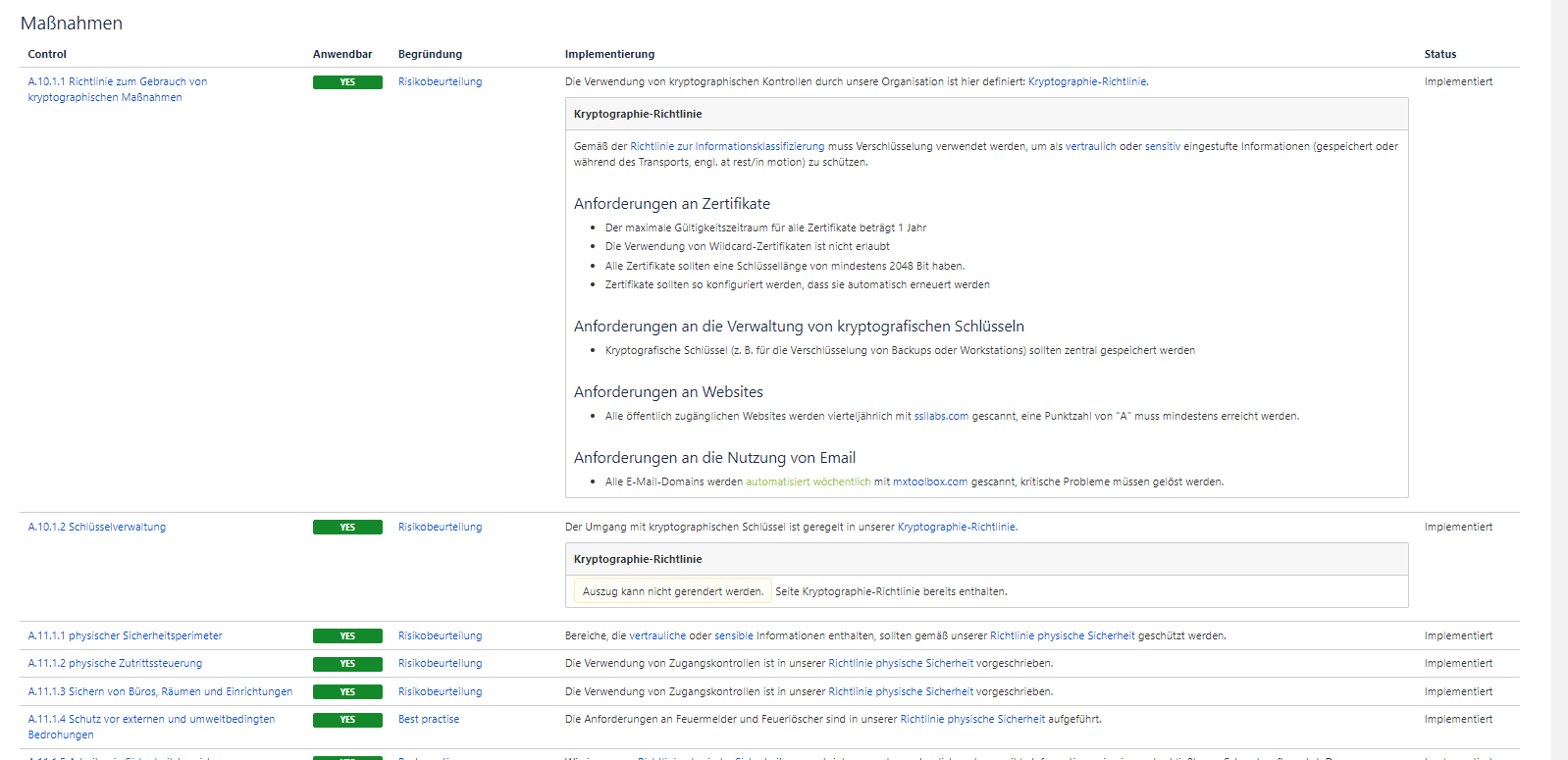1568x760 pixels.
Task: Open the A.11.1.2 physische Zutrittssteuerung link
Action: 115,664
